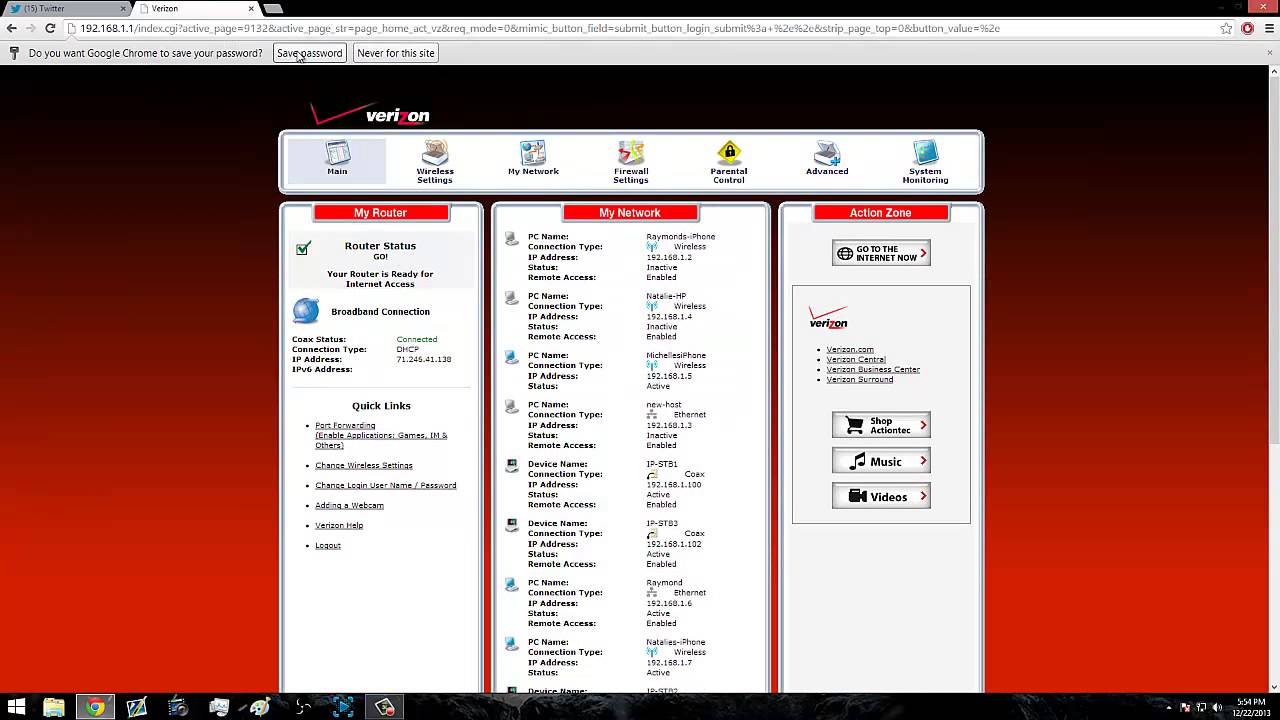The height and width of the screenshot is (720, 1280).
Task: Open Parental Control page
Action: [x=728, y=162]
